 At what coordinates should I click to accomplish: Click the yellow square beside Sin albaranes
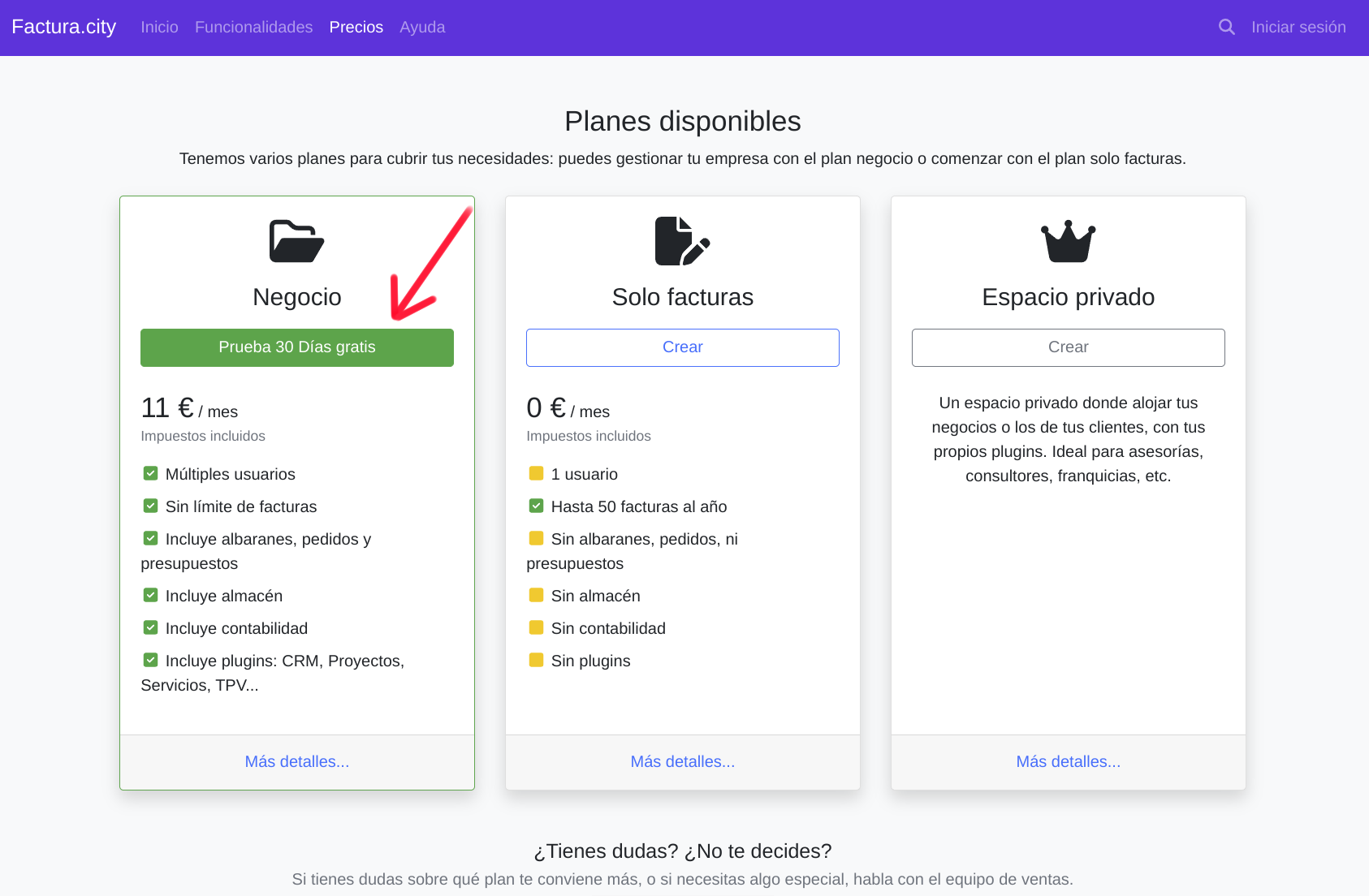coord(536,538)
